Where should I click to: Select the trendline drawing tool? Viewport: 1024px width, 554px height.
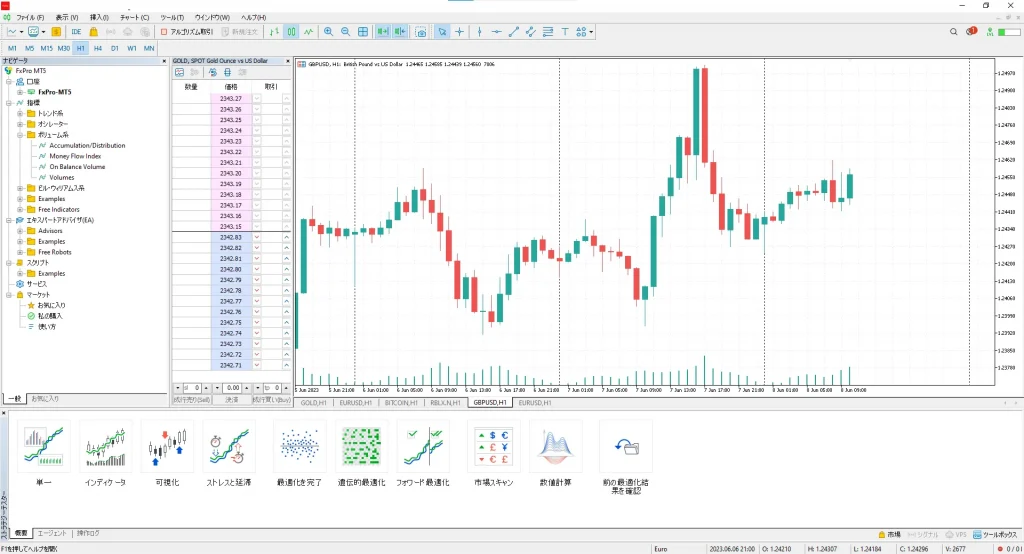[x=513, y=31]
